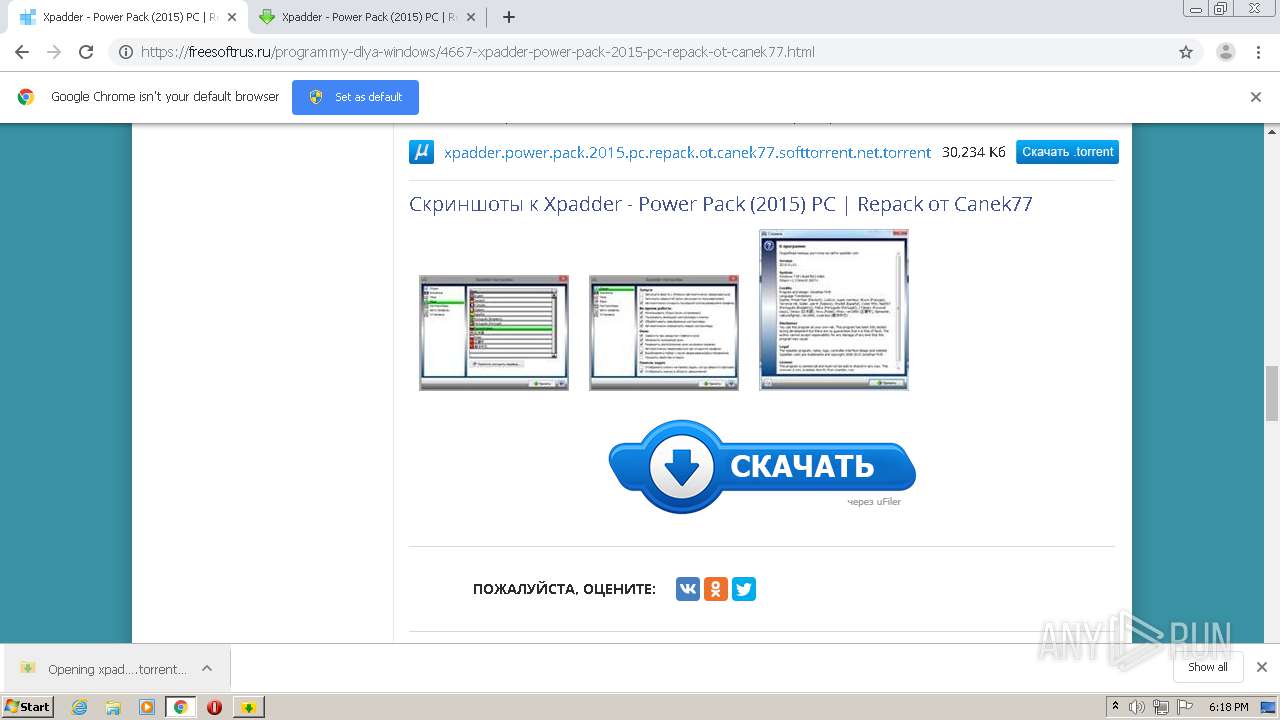The height and width of the screenshot is (720, 1280).
Task: Go forward to the next page
Action: point(54,52)
